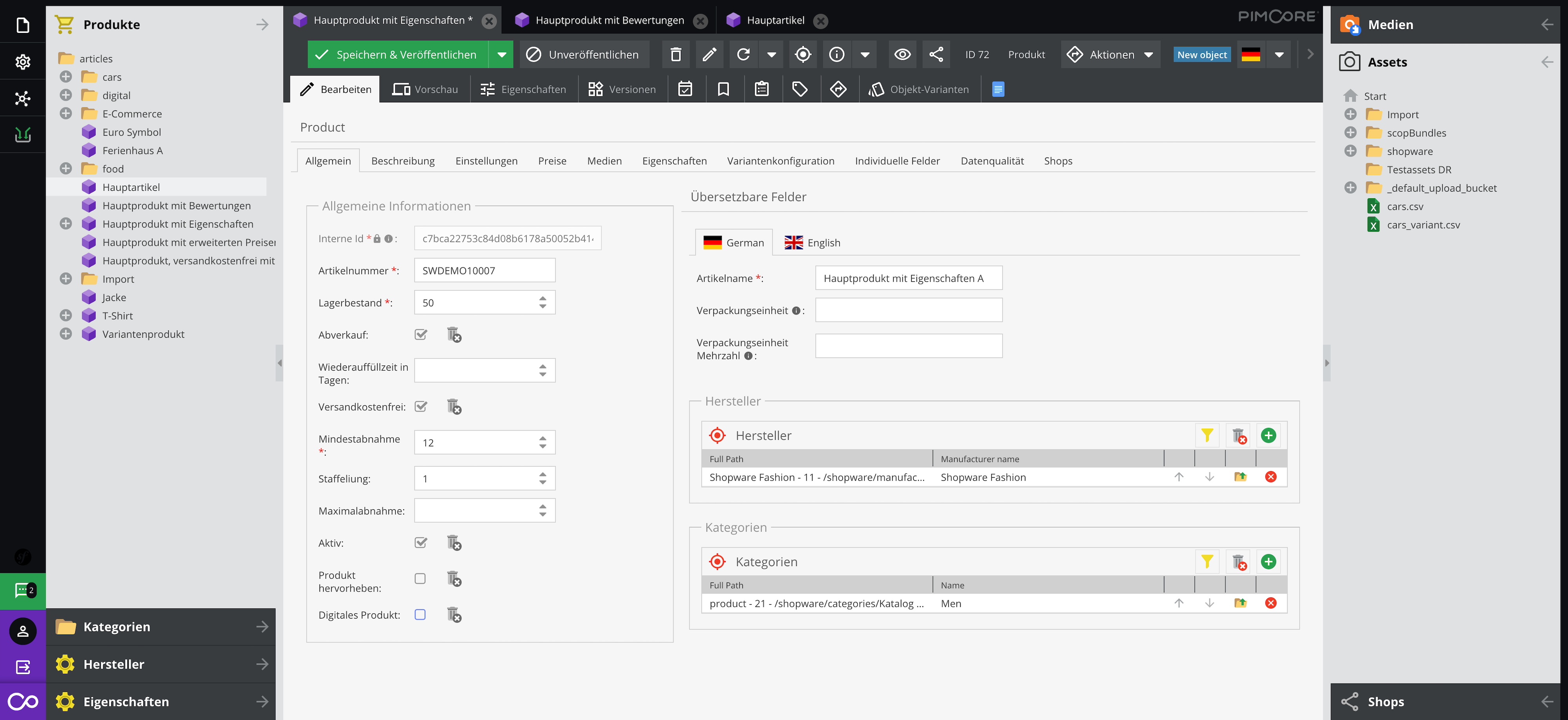Expand the cars folder in tree
The height and width of the screenshot is (720, 1568).
pyautogui.click(x=66, y=77)
